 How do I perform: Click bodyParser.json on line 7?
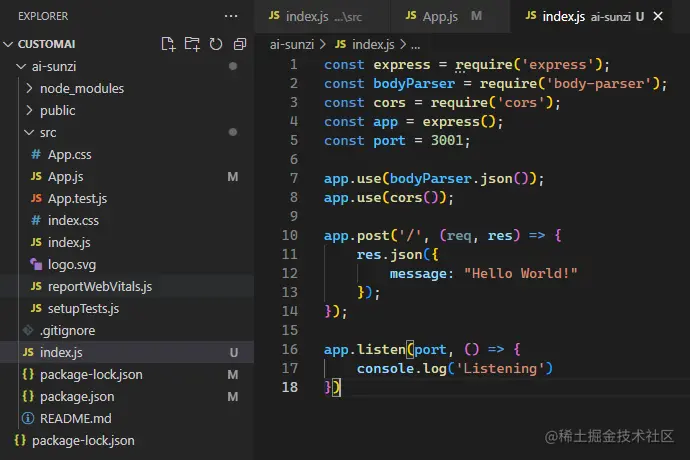[x=451, y=179]
